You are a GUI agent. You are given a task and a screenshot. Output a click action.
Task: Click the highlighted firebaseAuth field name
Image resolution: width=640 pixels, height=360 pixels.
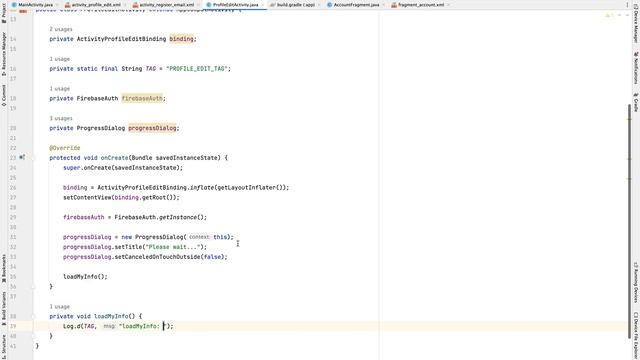[x=142, y=98]
